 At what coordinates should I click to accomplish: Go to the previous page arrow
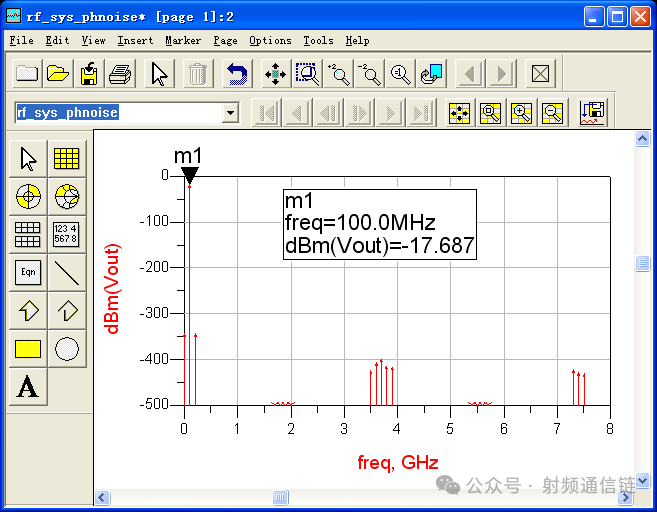470,74
